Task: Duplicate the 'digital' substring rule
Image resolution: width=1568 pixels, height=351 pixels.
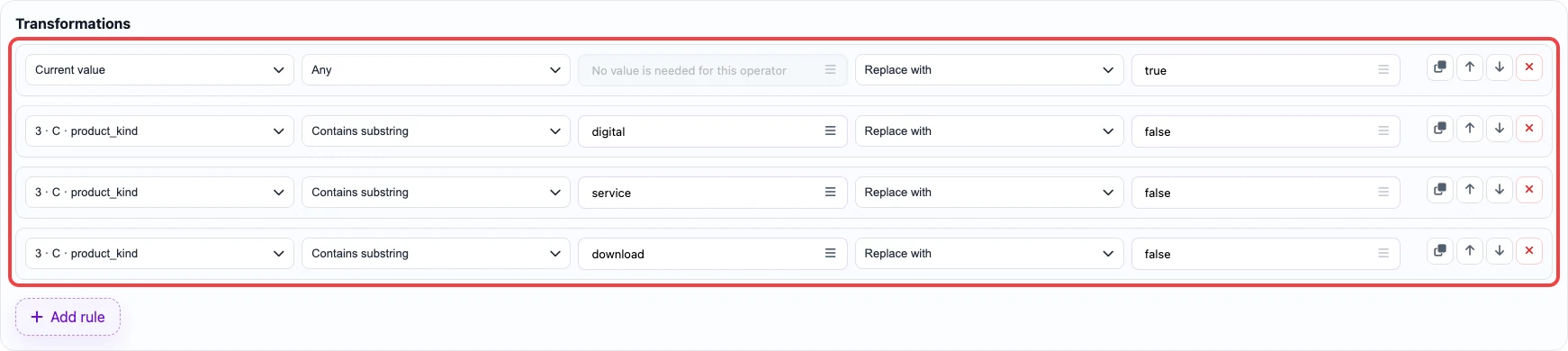Action: (x=1440, y=129)
